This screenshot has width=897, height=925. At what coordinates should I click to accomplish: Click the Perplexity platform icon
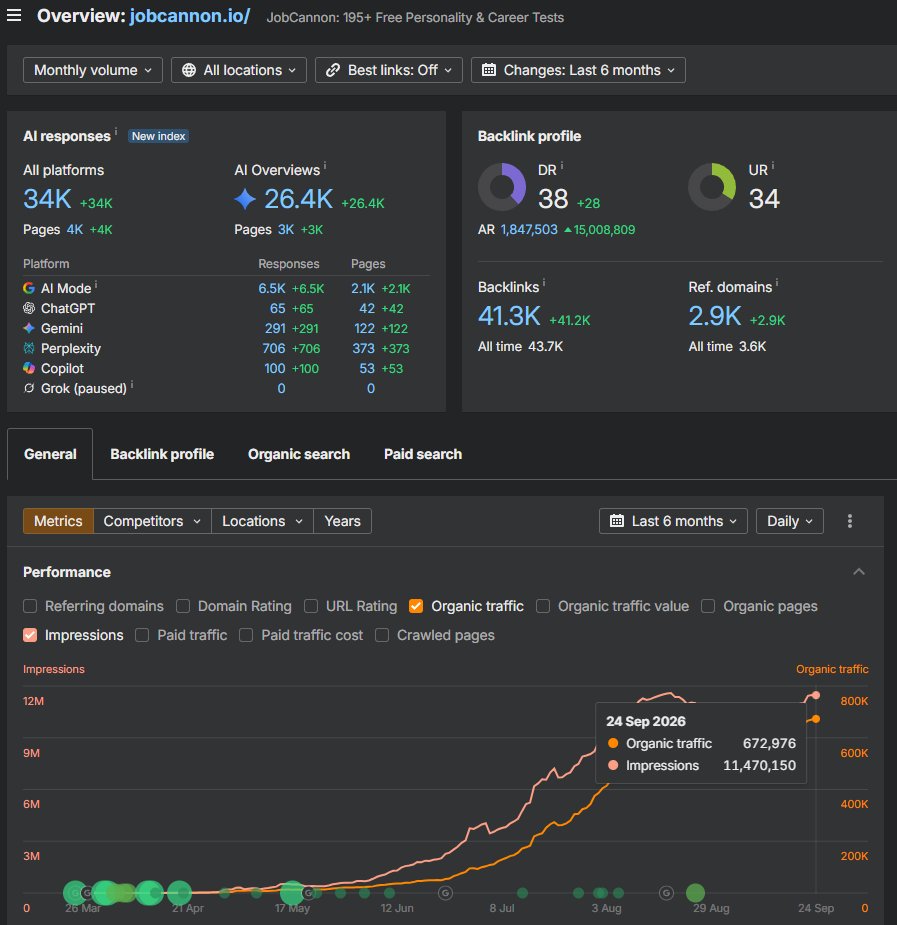tap(29, 348)
